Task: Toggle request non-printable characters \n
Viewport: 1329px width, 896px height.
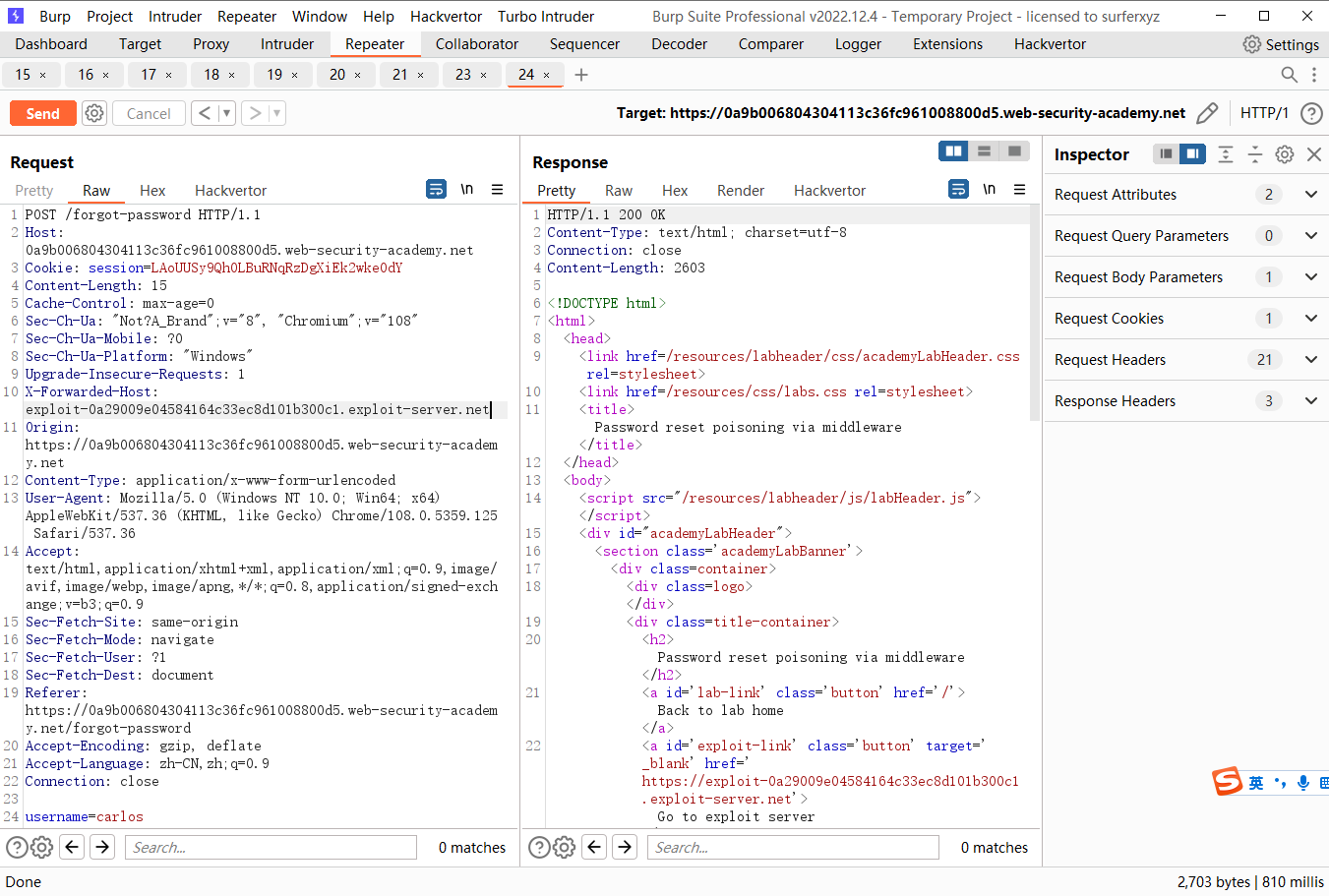Action: click(467, 189)
